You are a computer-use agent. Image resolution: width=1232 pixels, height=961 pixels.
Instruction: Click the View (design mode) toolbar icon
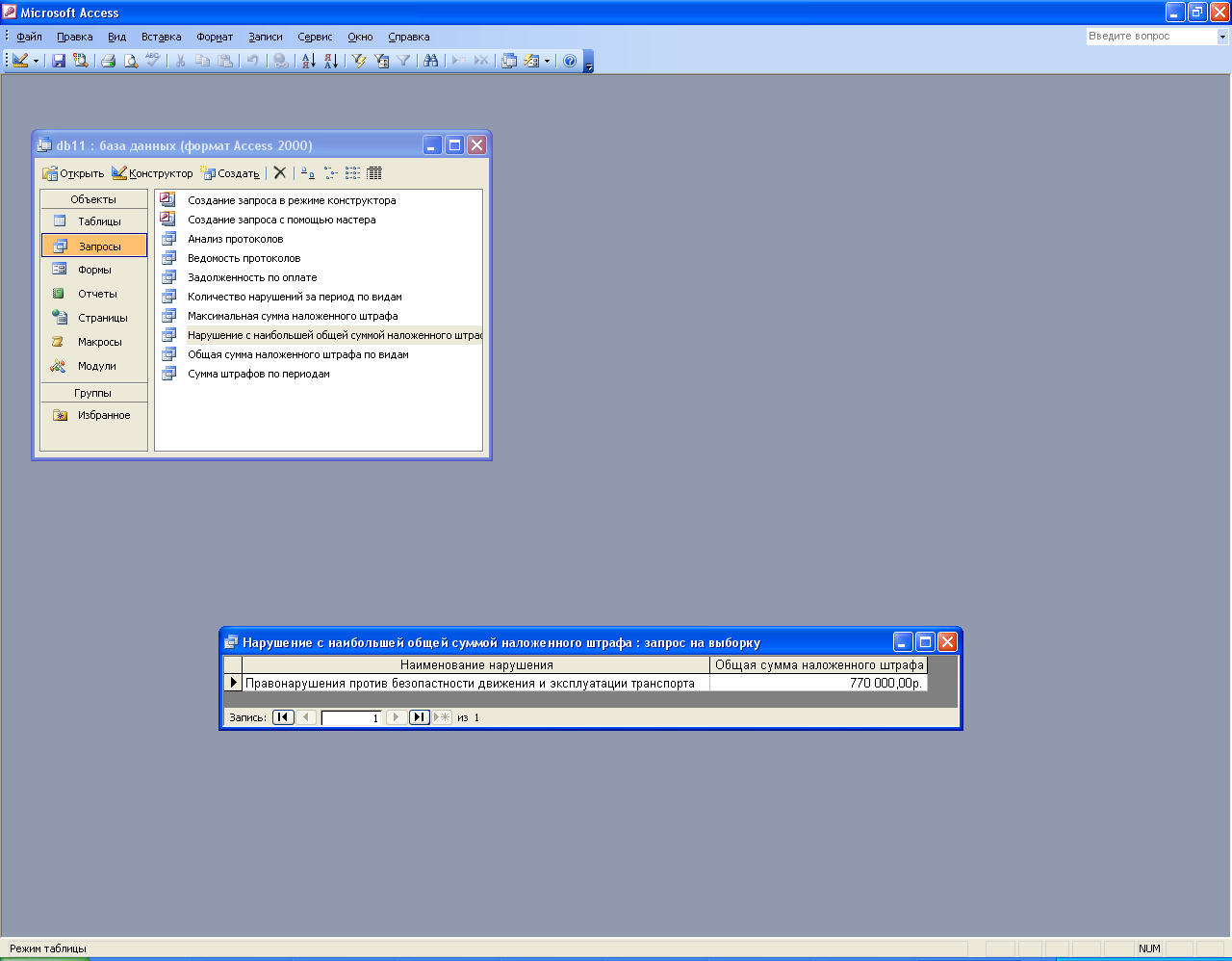[20, 61]
